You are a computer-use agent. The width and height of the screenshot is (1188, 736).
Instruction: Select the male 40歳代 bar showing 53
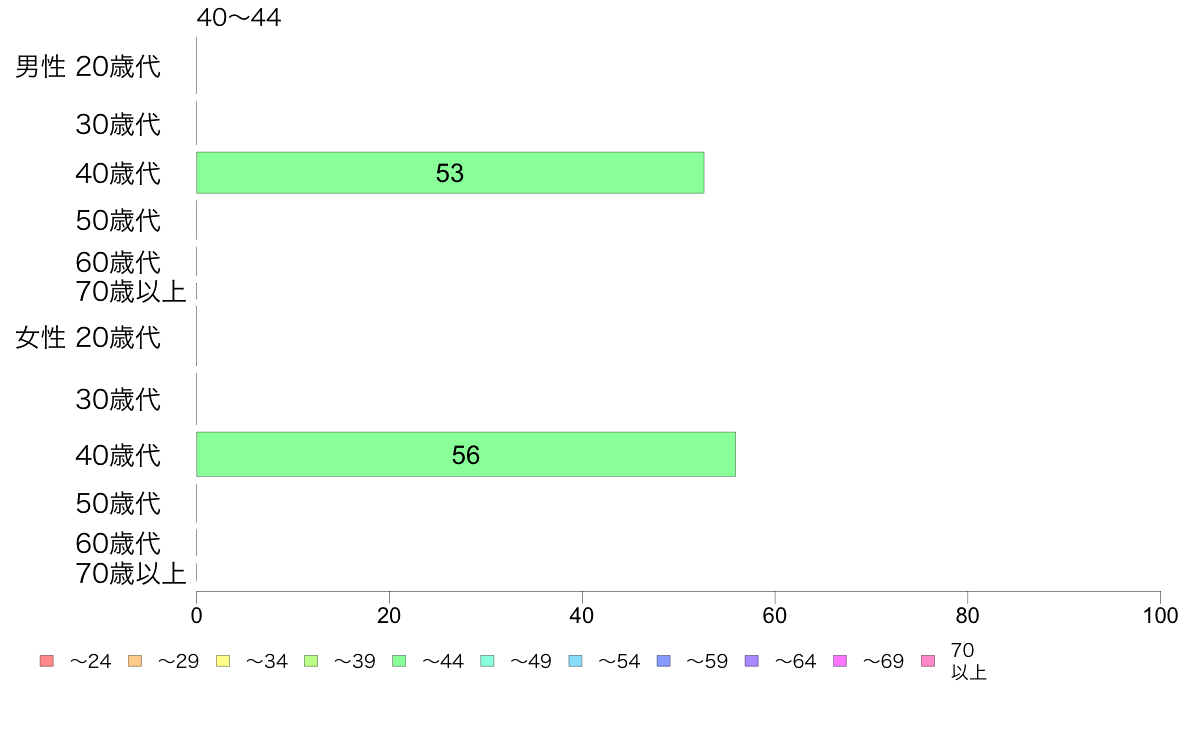(450, 173)
